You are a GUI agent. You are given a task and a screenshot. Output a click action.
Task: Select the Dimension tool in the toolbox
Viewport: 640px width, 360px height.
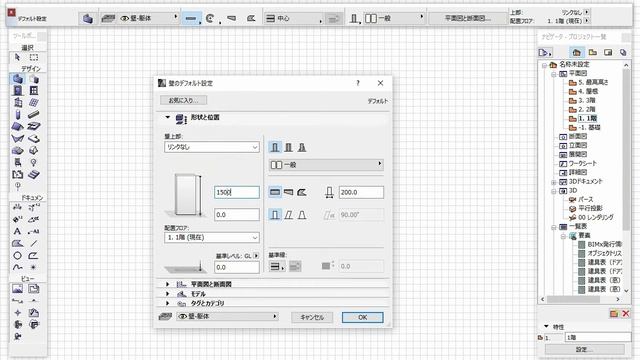pos(18,208)
